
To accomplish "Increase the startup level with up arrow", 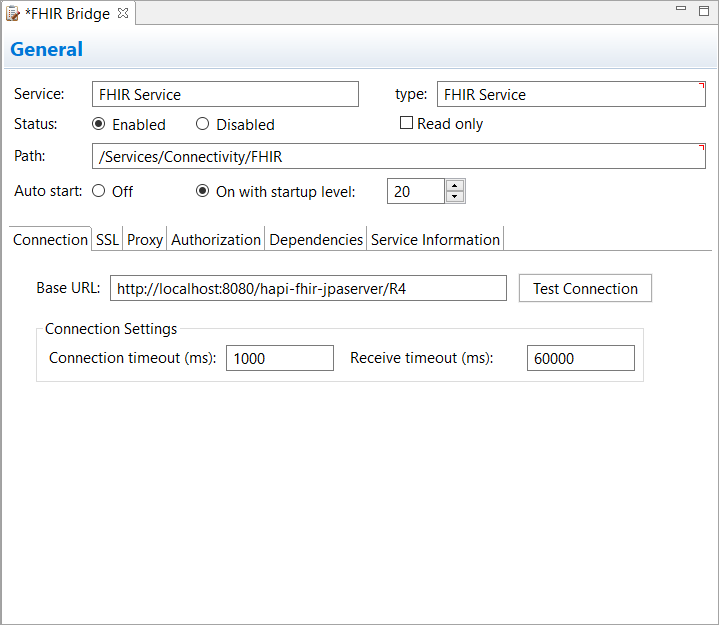I will 455,186.
